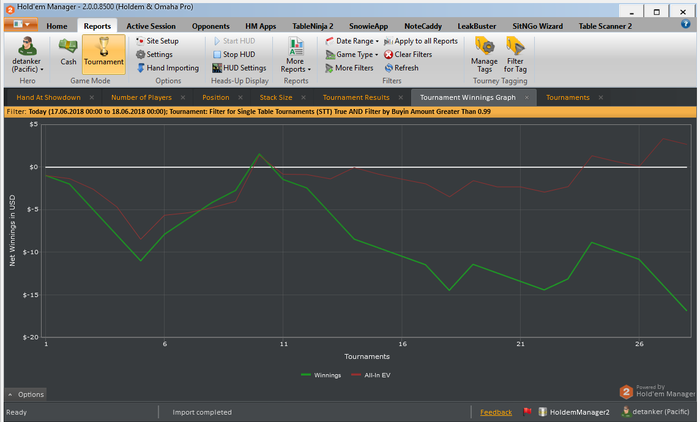
Task: Switch game mode to Cash
Action: point(68,52)
